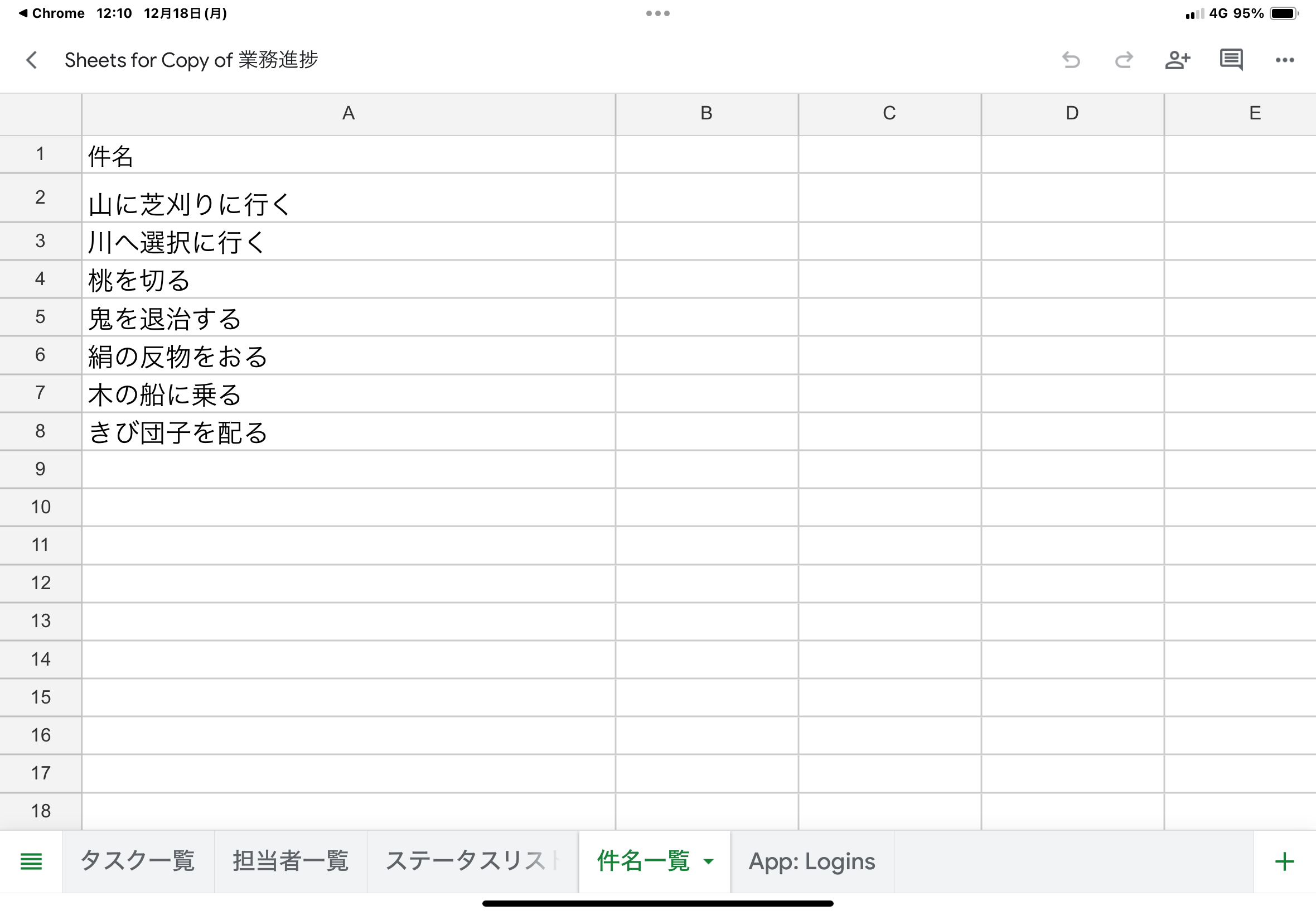The height and width of the screenshot is (915, 1316).
Task: Open the three-dot overflow menu
Action: tap(1285, 60)
